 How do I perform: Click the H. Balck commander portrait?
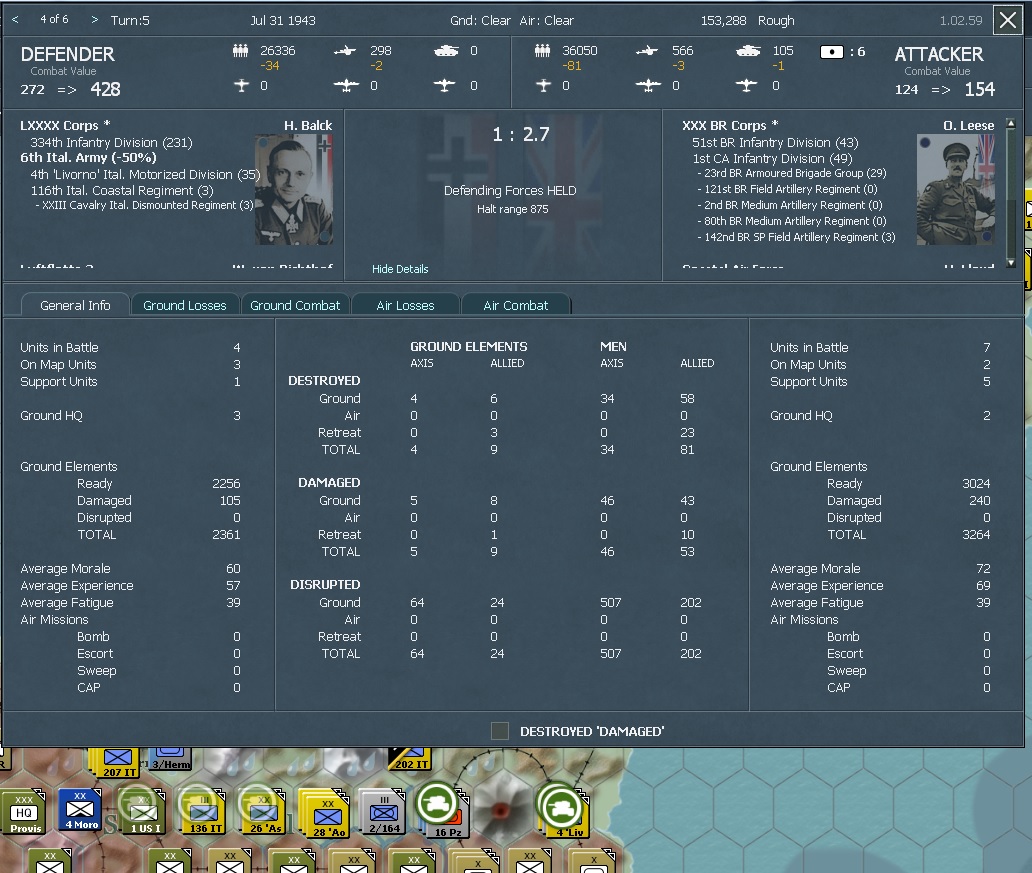coord(291,190)
